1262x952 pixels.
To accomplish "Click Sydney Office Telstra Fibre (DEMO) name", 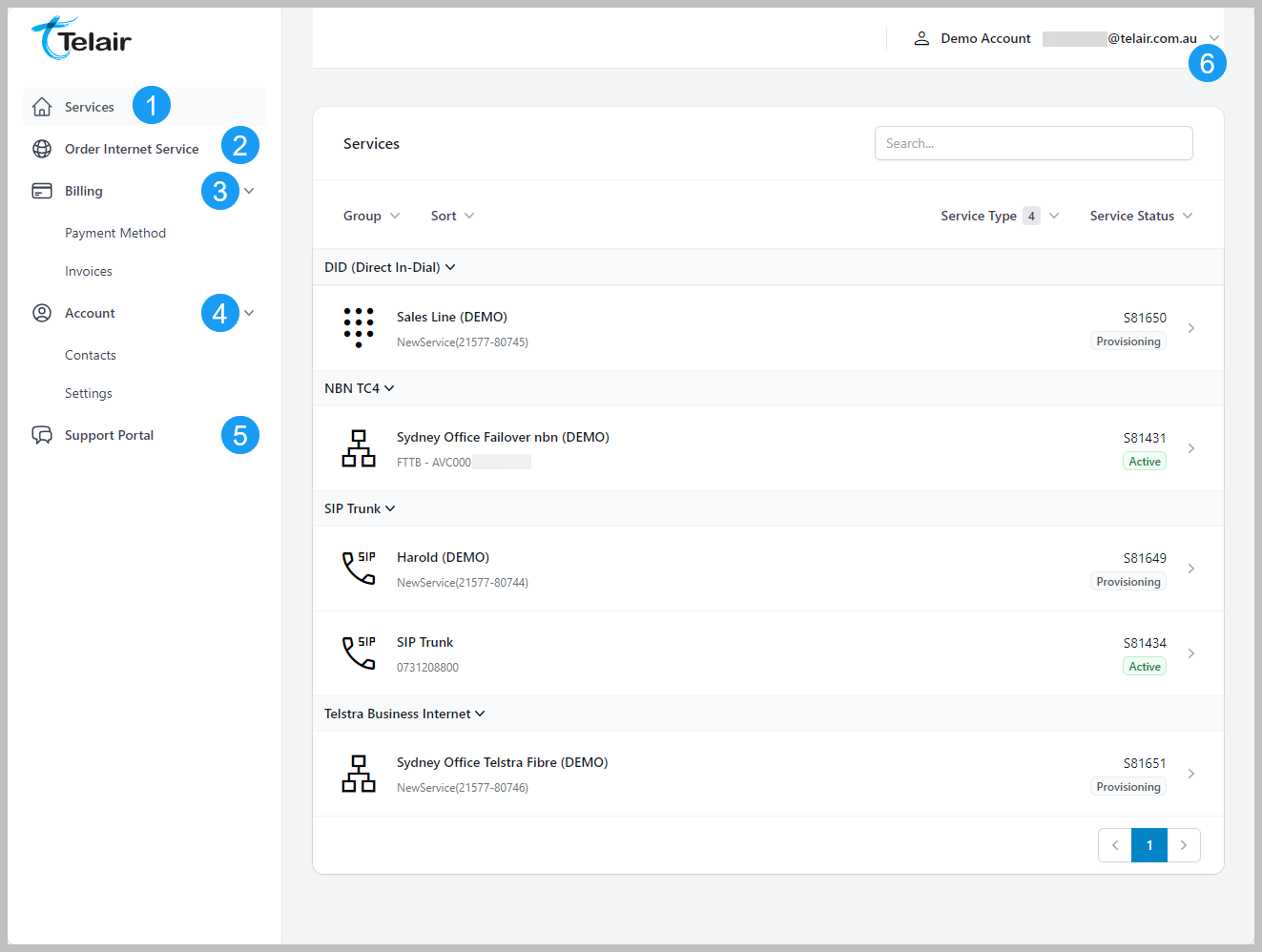I will pyautogui.click(x=503, y=762).
